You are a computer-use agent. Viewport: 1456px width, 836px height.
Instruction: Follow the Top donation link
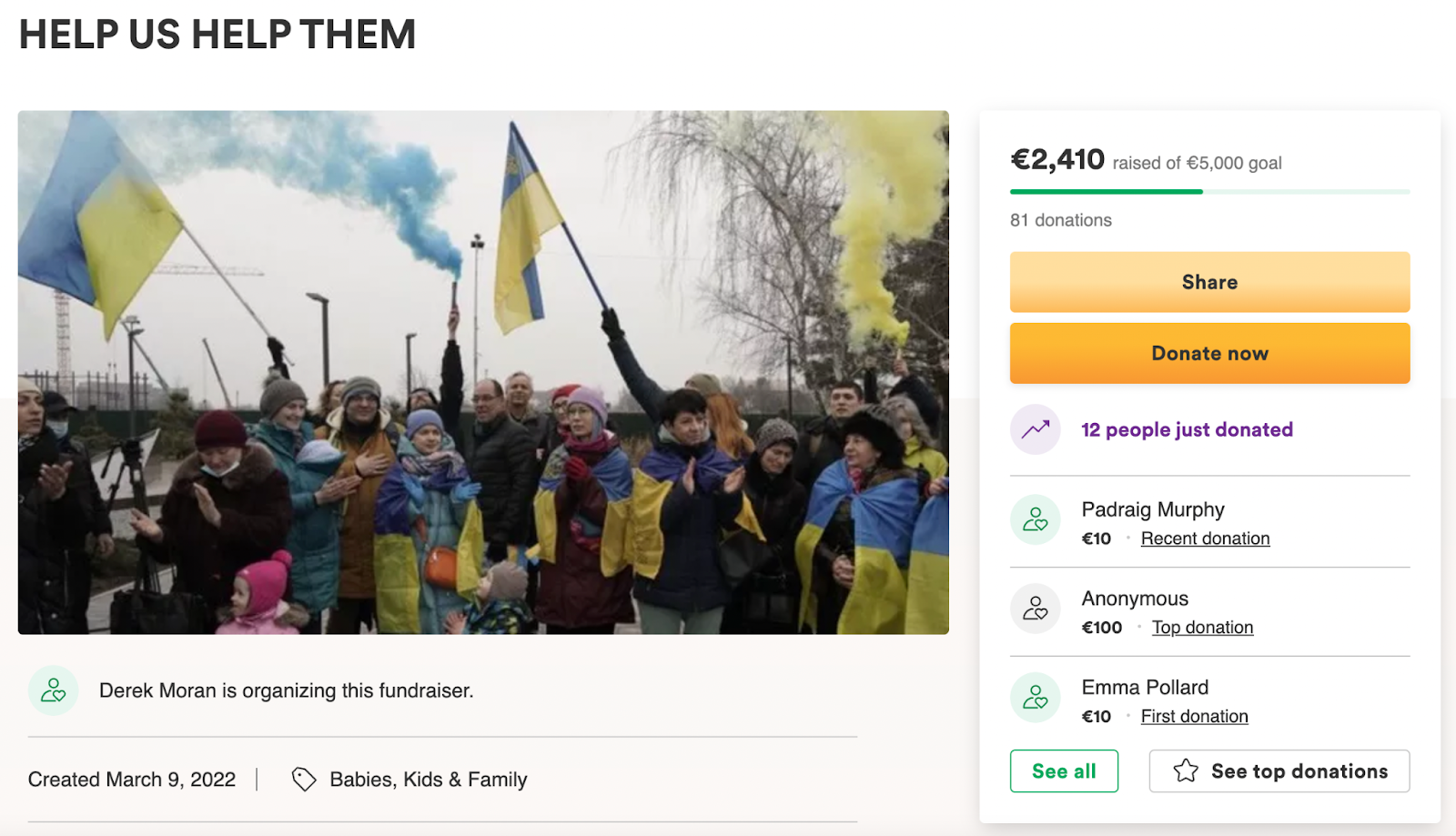click(1202, 628)
